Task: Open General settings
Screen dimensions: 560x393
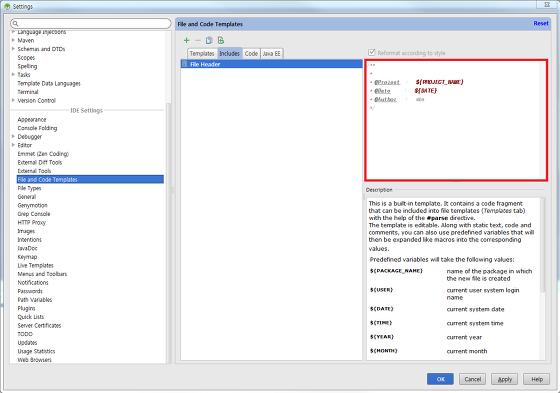Action: [x=27, y=196]
